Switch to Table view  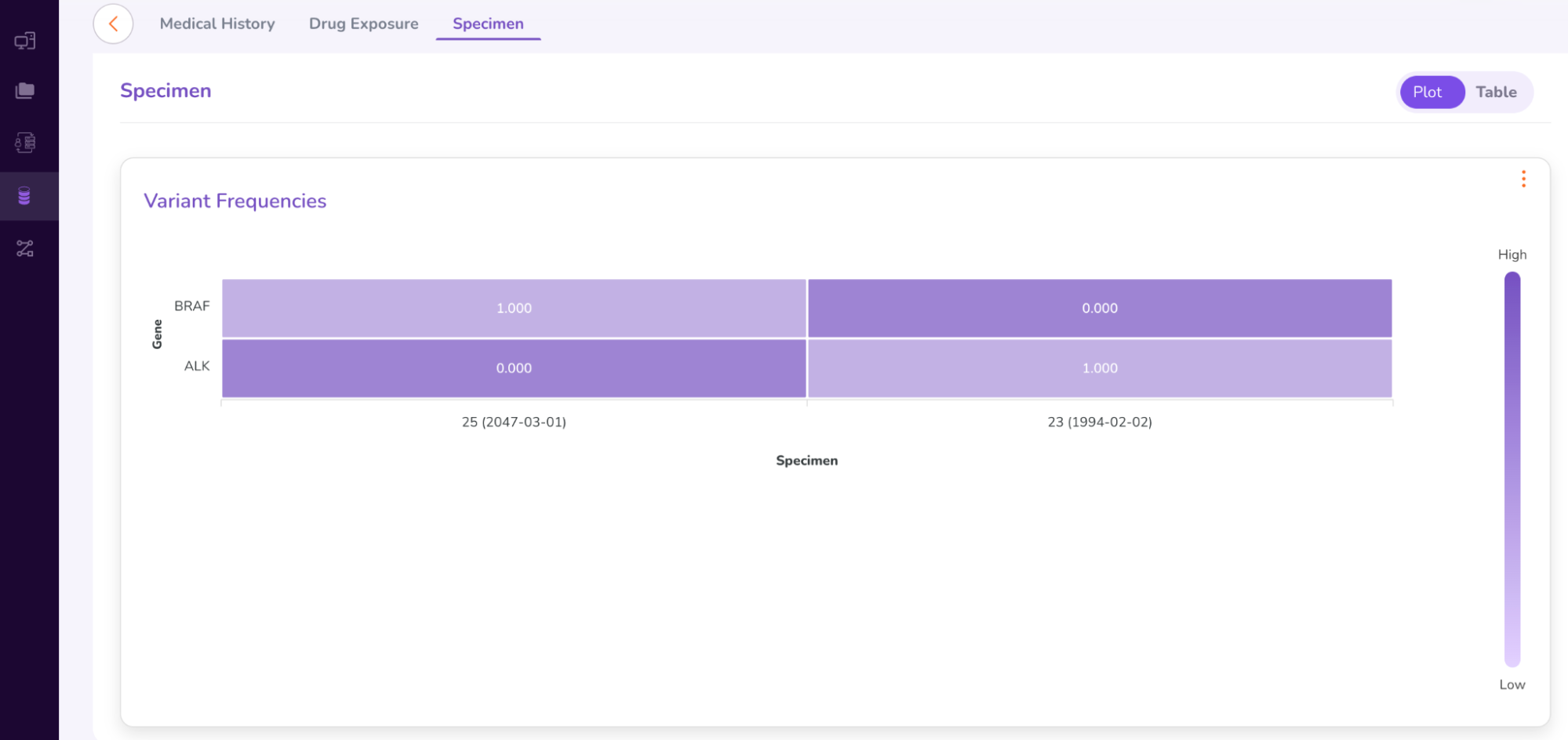1496,92
